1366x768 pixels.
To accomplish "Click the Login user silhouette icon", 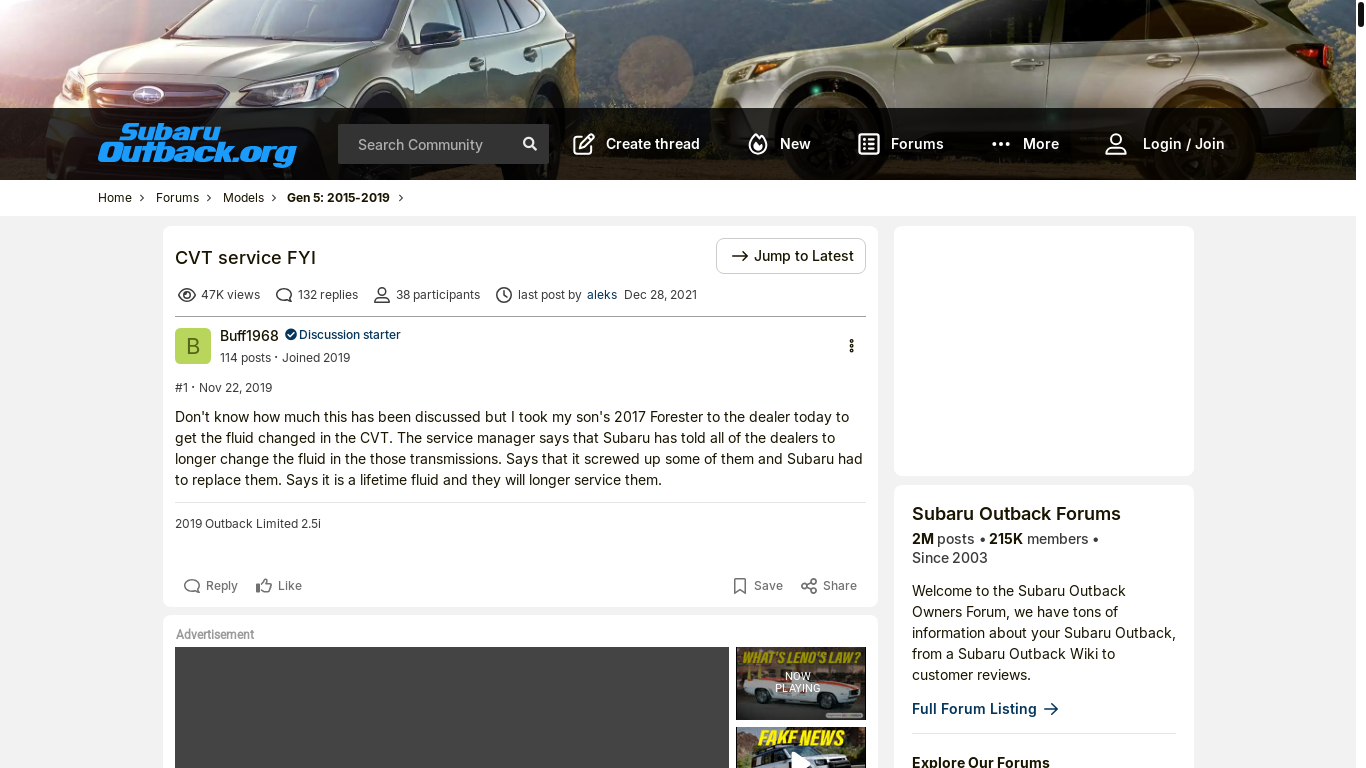I will pyautogui.click(x=1116, y=144).
